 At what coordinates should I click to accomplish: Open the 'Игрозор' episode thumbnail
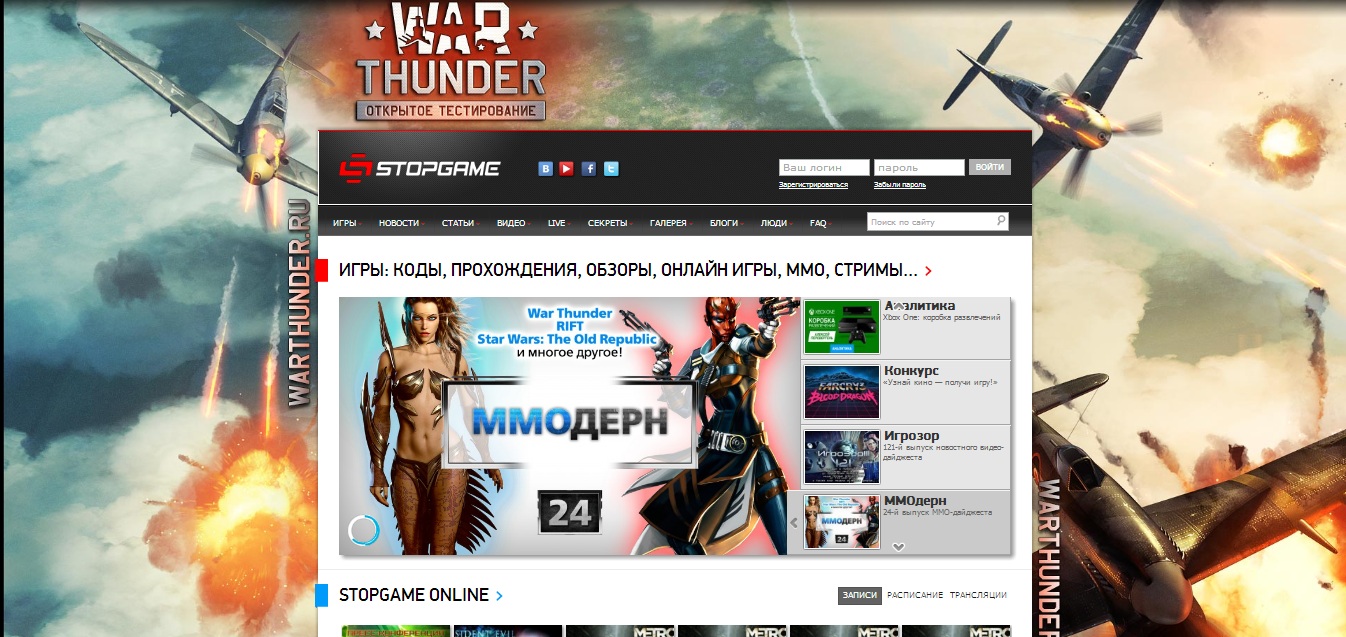pyautogui.click(x=841, y=457)
